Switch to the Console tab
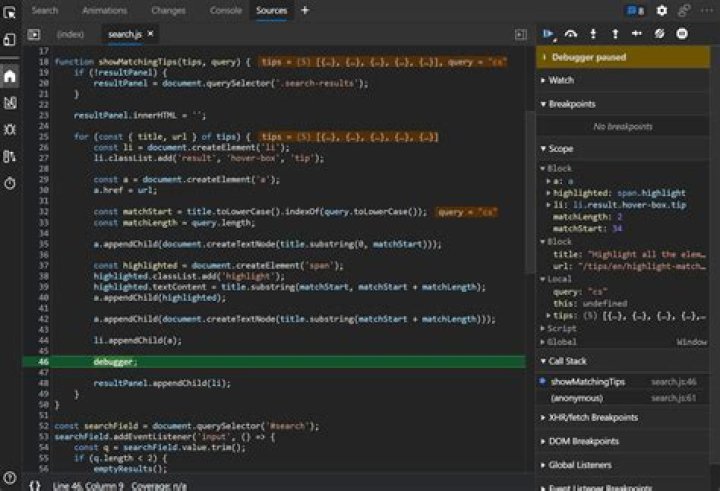Image resolution: width=720 pixels, height=491 pixels. pyautogui.click(x=225, y=10)
